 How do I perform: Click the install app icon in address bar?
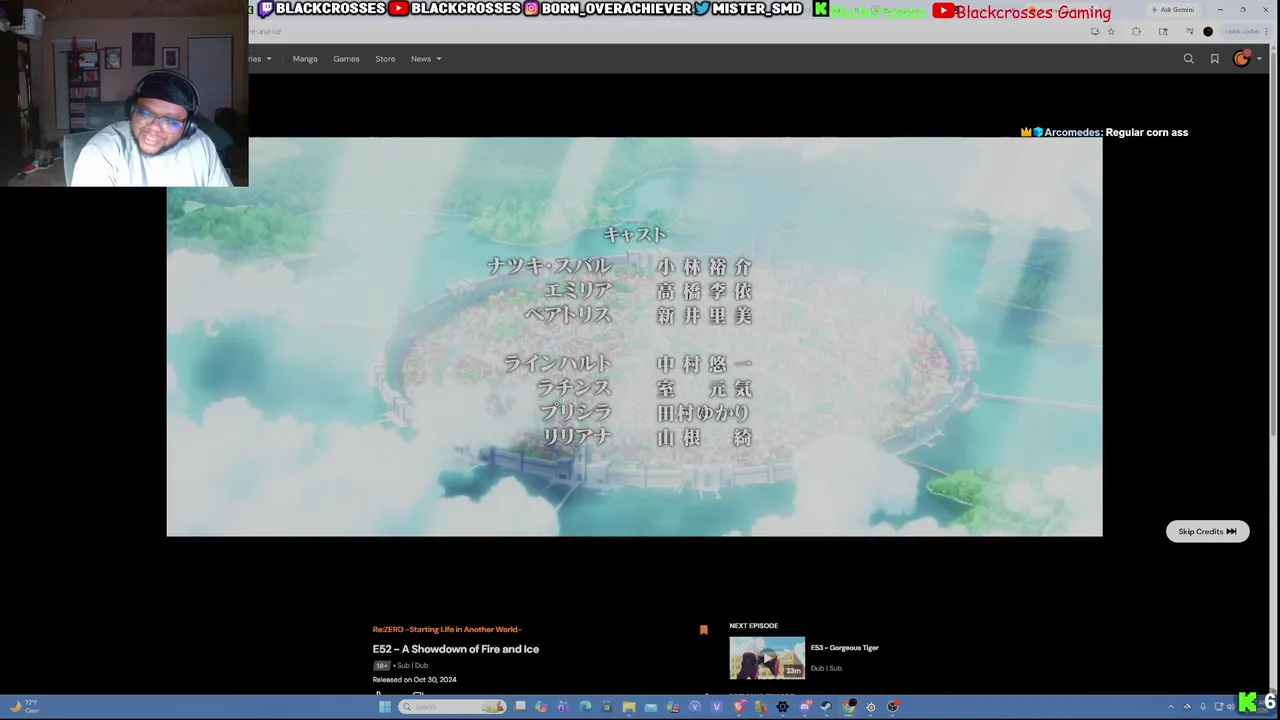[1095, 32]
